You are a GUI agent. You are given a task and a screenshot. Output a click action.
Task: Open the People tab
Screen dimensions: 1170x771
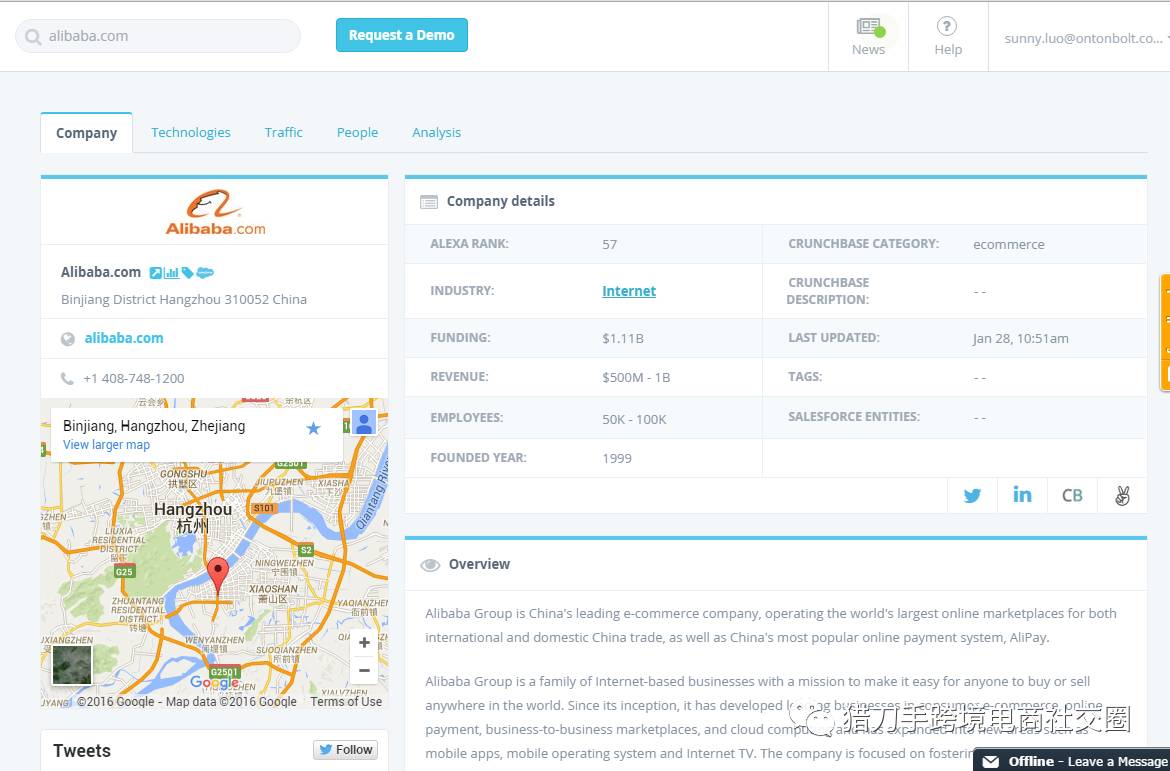click(357, 132)
